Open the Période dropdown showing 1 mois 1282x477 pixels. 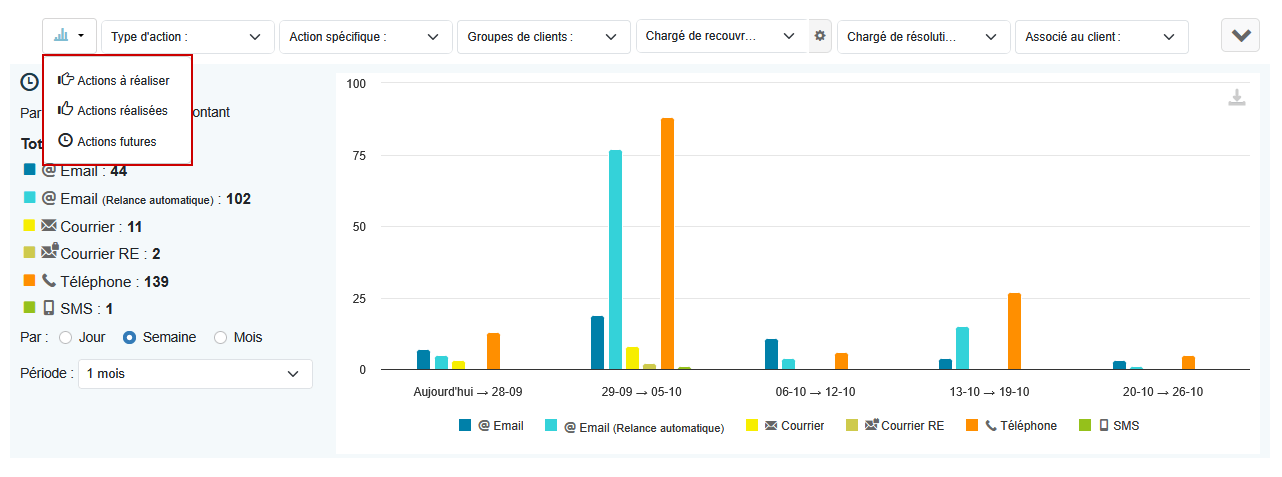point(195,374)
